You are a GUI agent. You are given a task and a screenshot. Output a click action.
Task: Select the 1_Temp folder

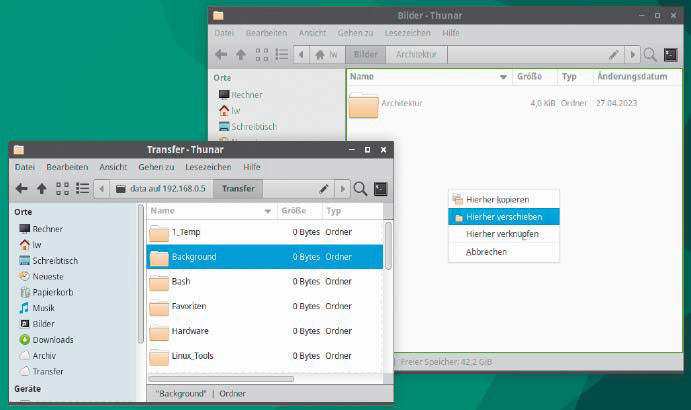coord(264,232)
